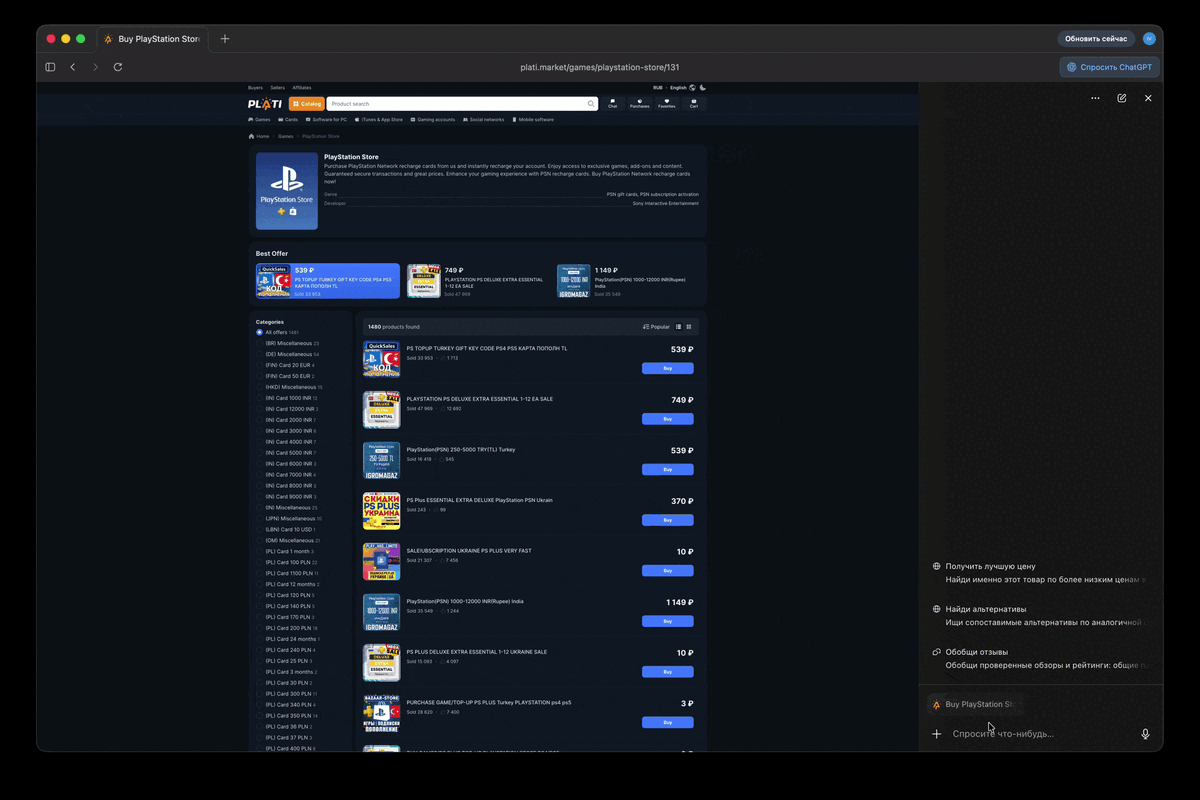Open the user profile avatar in title bar
Screen dimensions: 1200x800
click(1149, 39)
